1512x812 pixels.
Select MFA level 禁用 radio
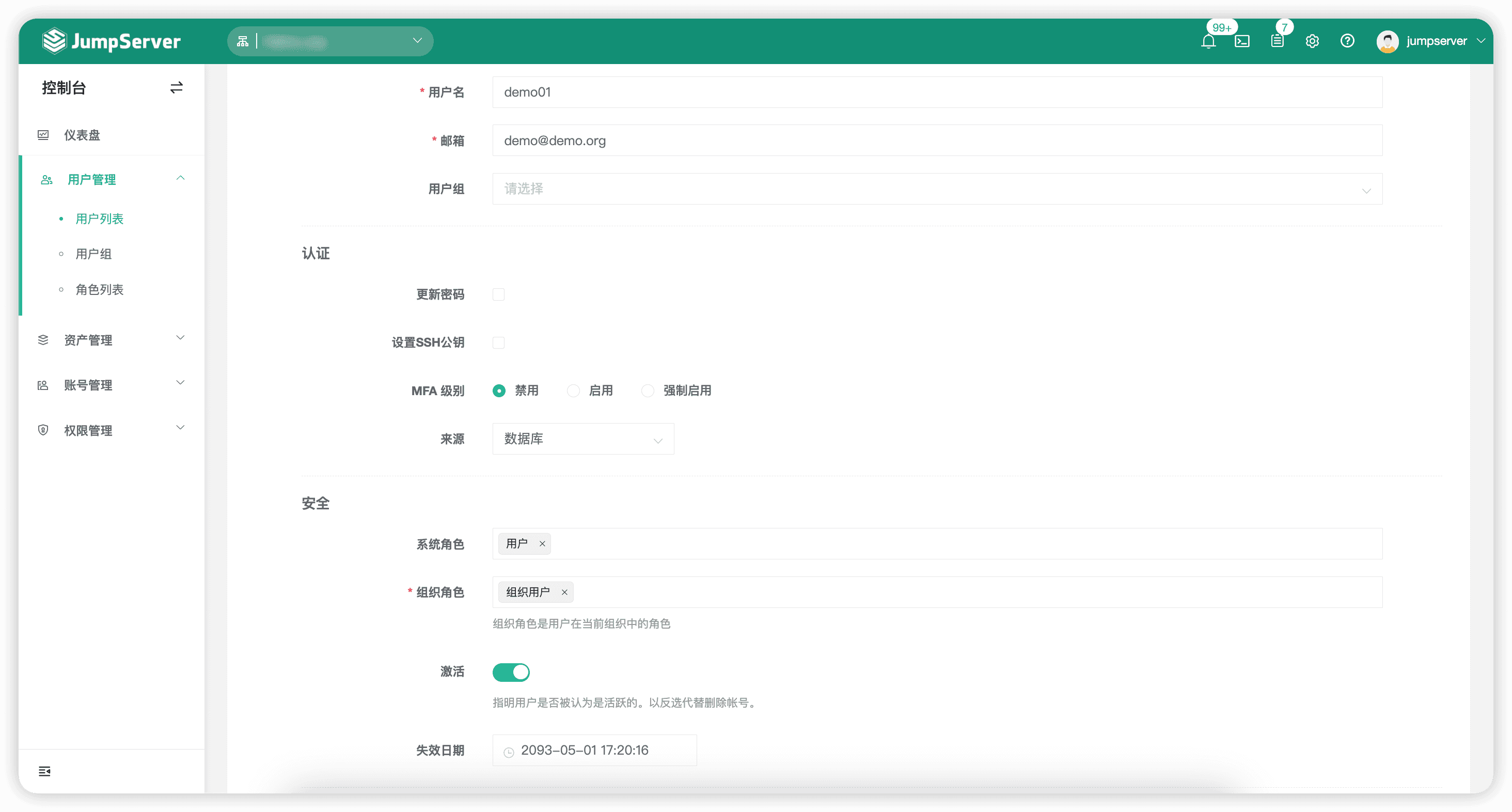pos(499,391)
